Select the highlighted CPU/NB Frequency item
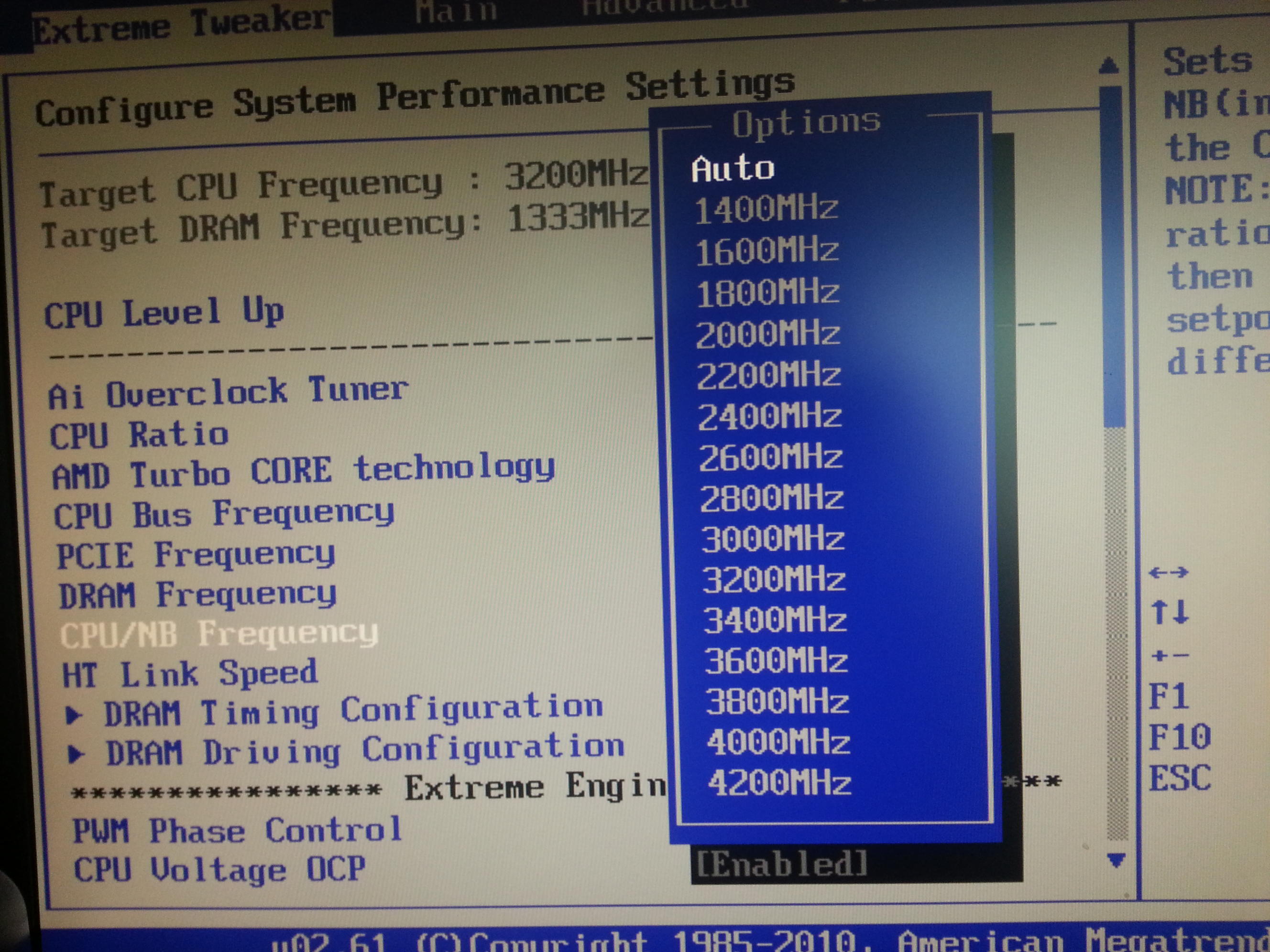This screenshot has width=1270, height=952. tap(218, 635)
